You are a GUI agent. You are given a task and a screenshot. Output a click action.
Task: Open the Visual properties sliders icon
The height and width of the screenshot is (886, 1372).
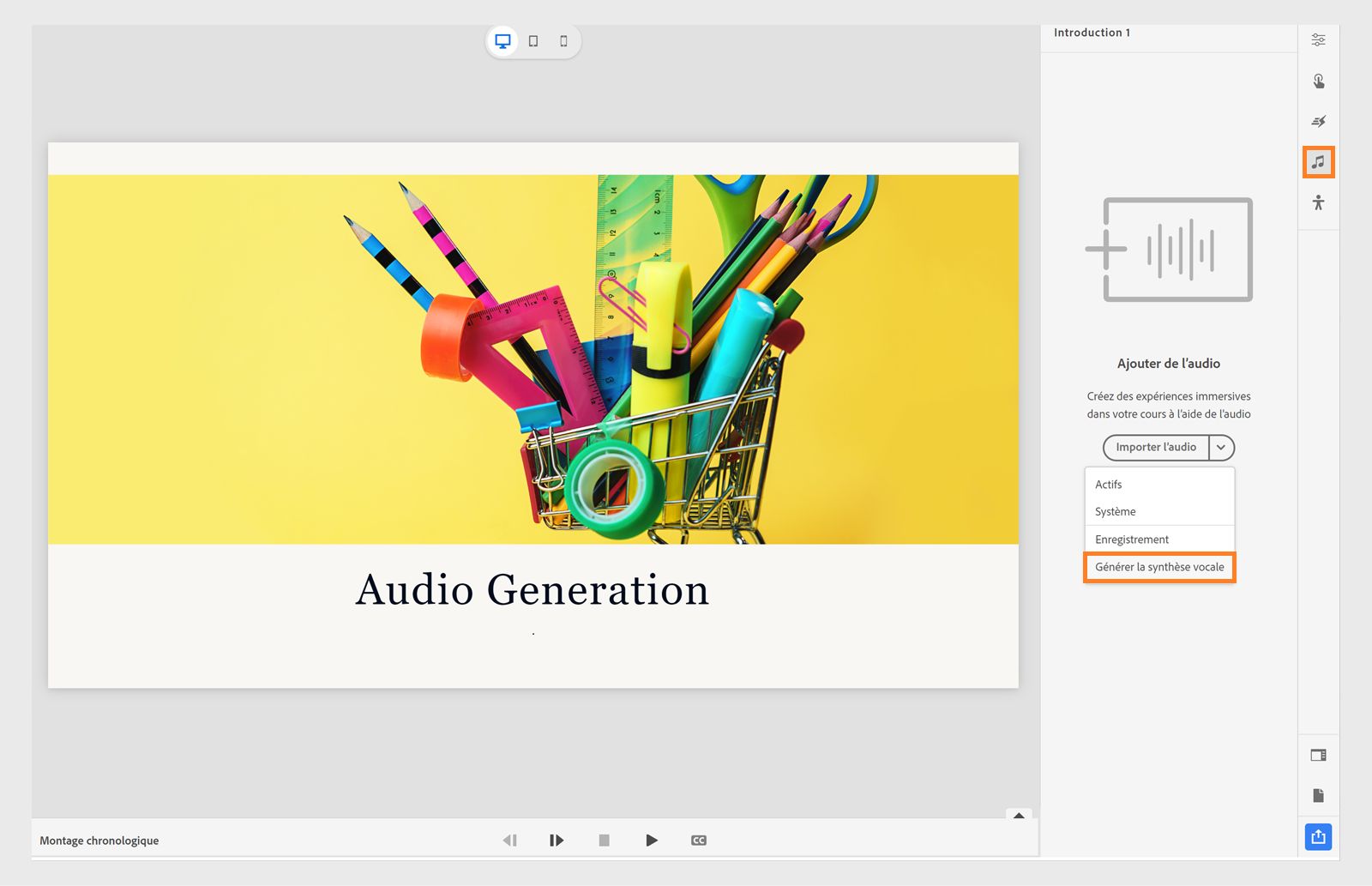point(1318,40)
